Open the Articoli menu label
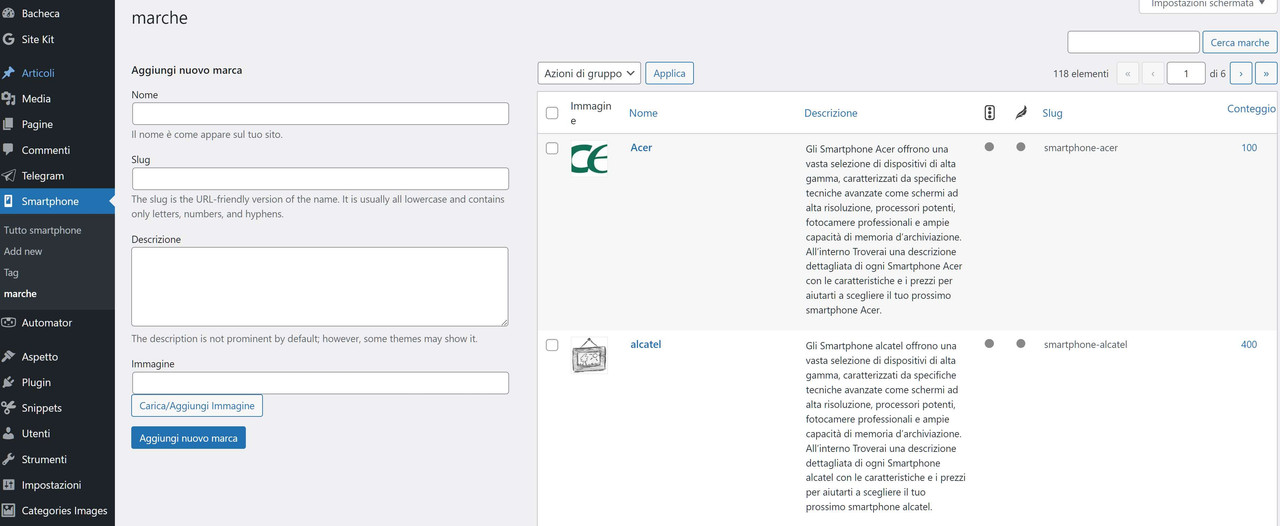The height and width of the screenshot is (526, 1280). pos(38,73)
